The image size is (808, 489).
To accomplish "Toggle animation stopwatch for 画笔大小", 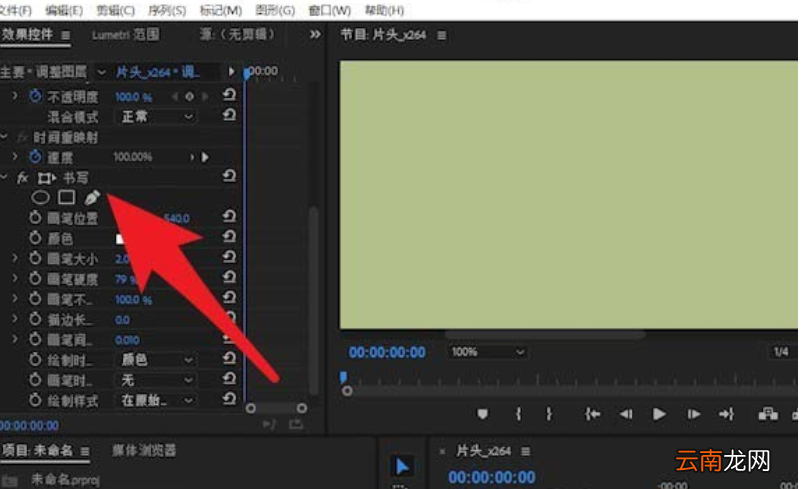I will pyautogui.click(x=35, y=258).
